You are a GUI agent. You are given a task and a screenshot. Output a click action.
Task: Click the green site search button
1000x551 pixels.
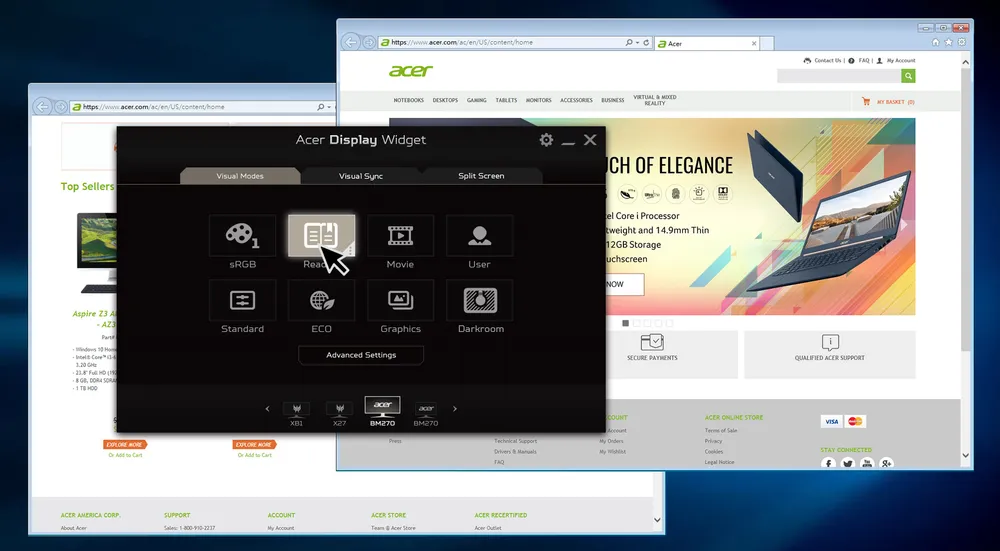point(908,76)
